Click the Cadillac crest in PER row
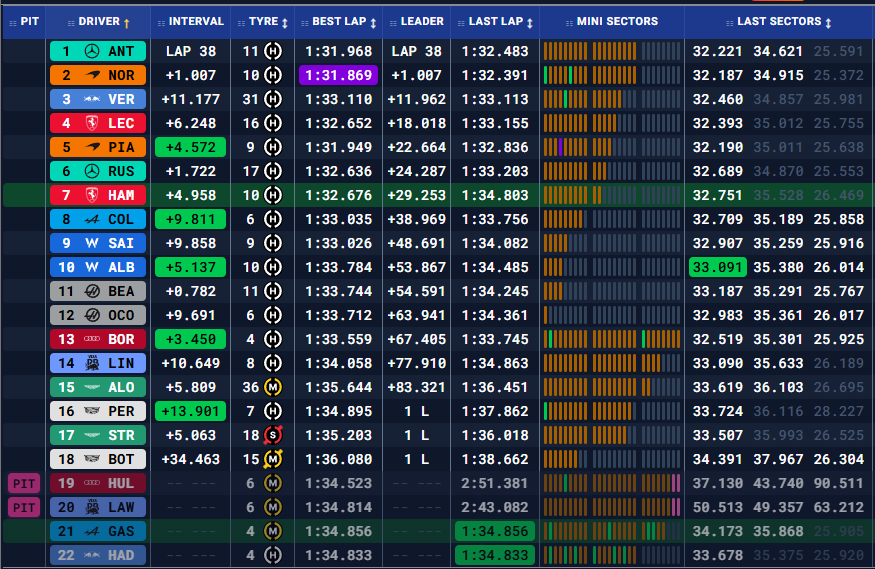Image resolution: width=875 pixels, height=569 pixels. (x=92, y=411)
